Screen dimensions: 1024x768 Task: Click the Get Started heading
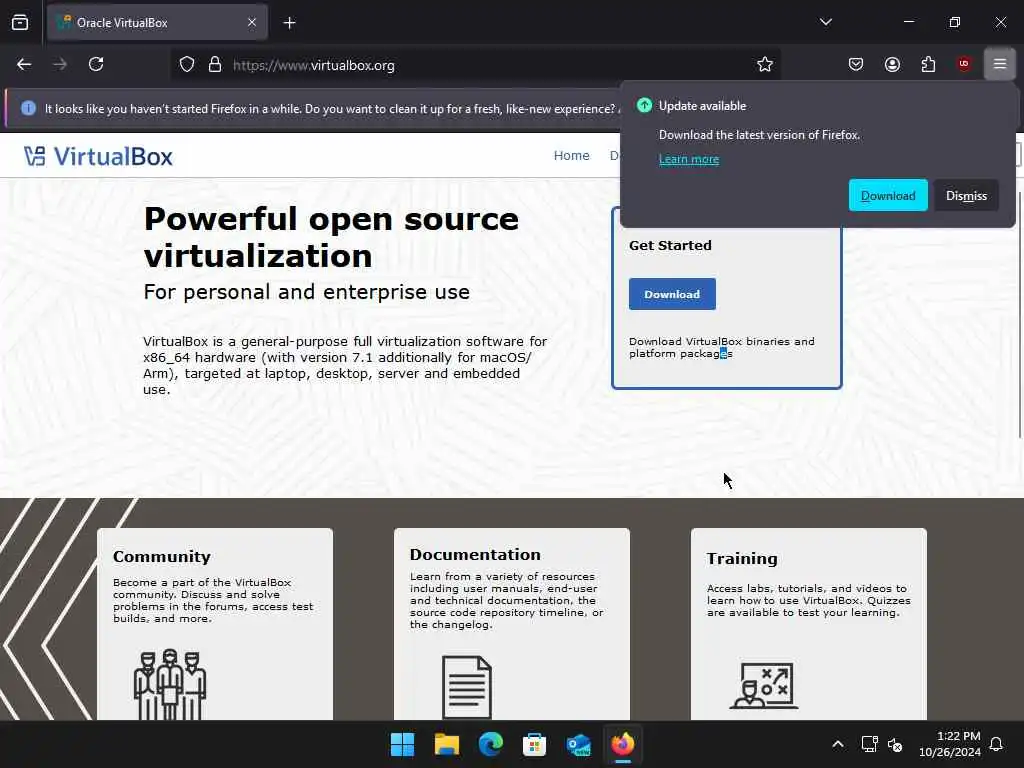670,246
